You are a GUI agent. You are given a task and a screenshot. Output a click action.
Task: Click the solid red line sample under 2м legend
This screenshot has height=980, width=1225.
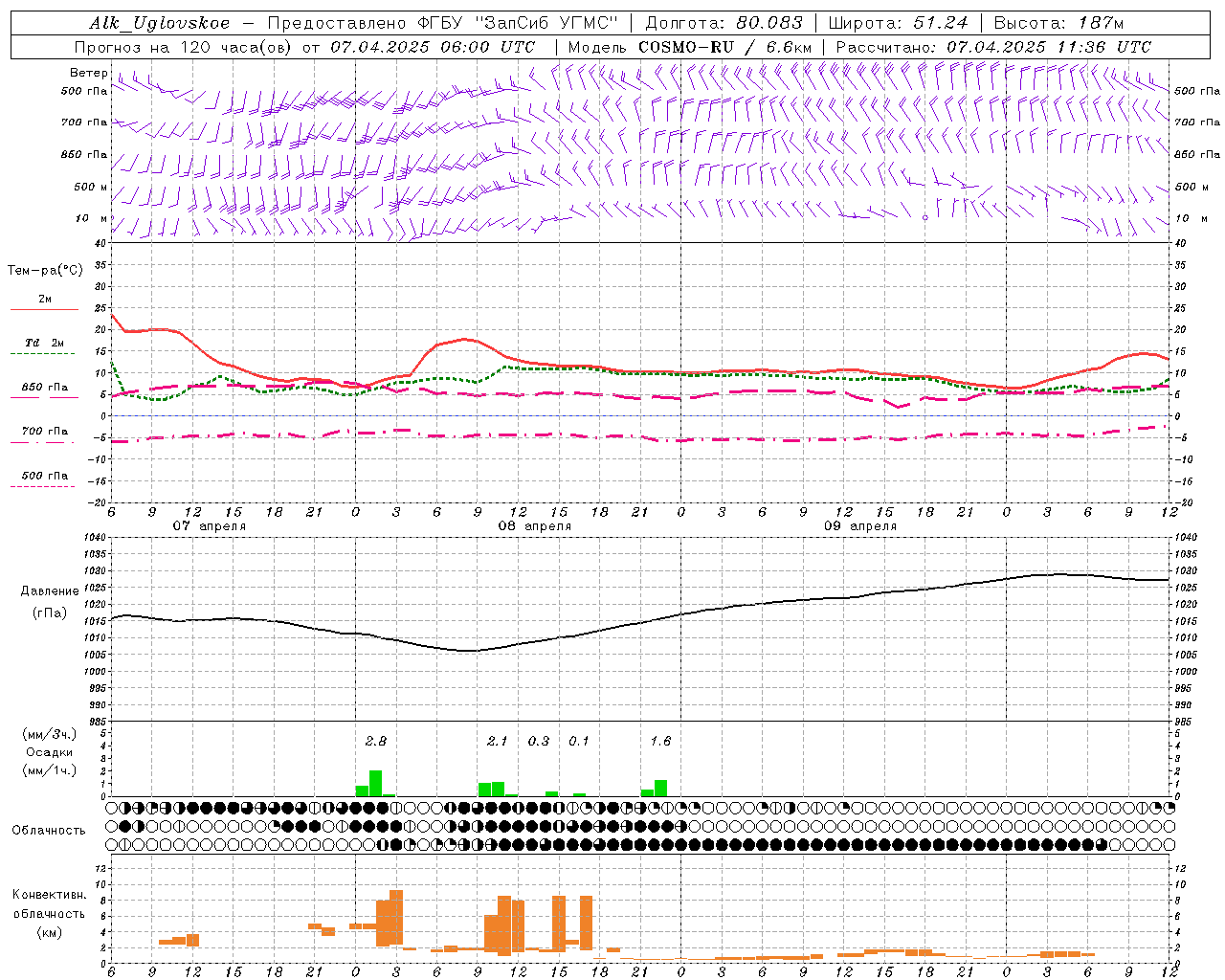(x=44, y=310)
